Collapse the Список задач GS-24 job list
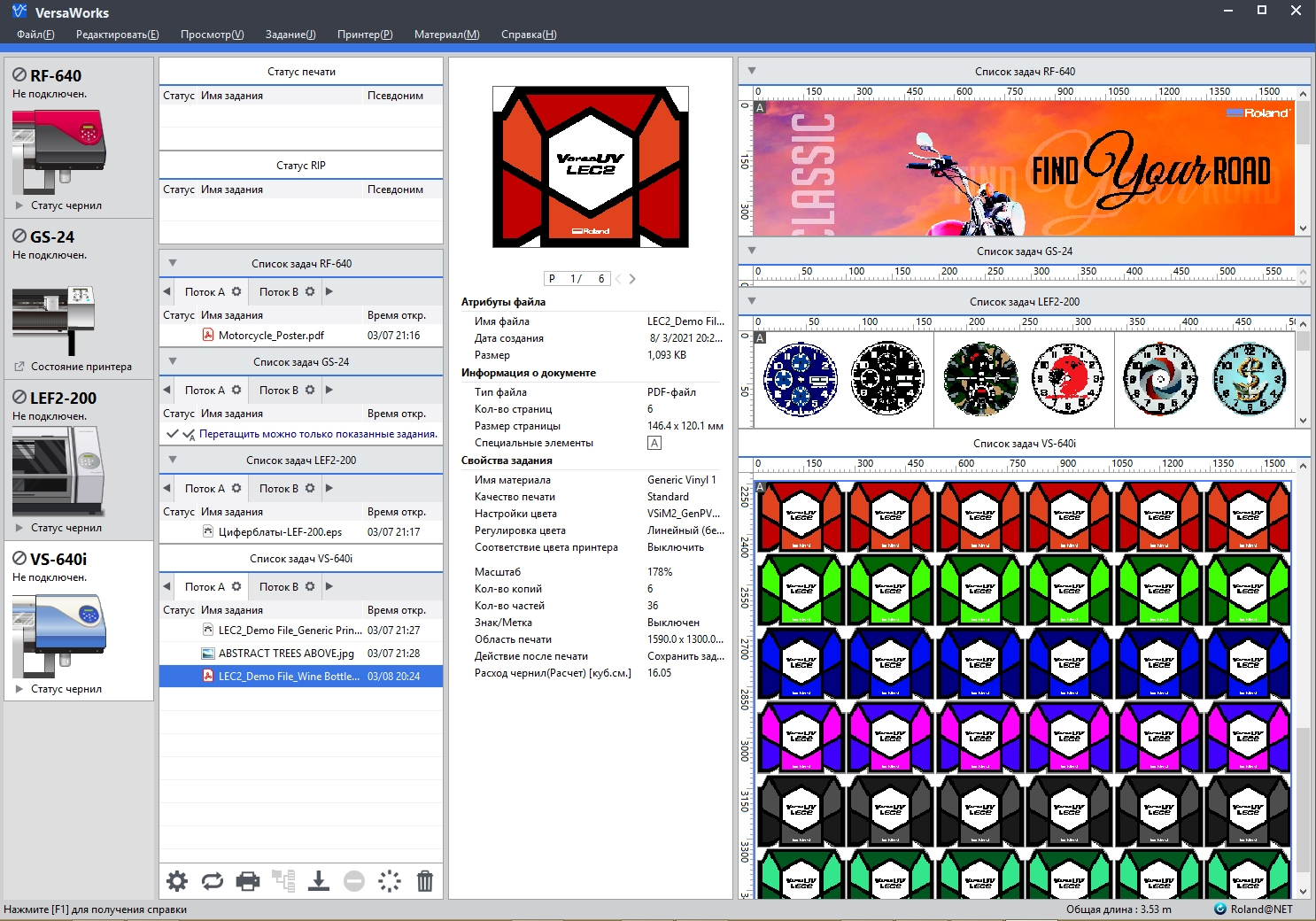The image size is (1316, 921). click(173, 361)
